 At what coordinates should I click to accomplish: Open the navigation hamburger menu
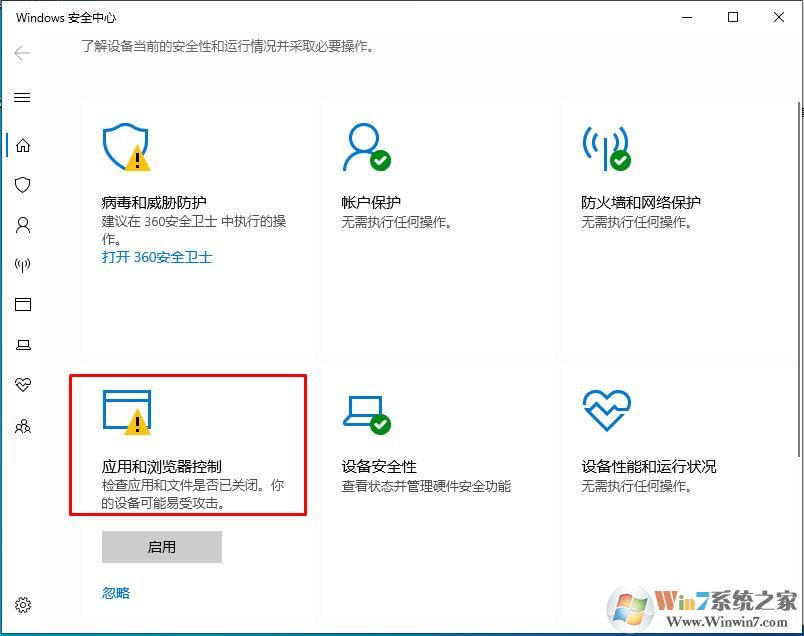click(23, 97)
